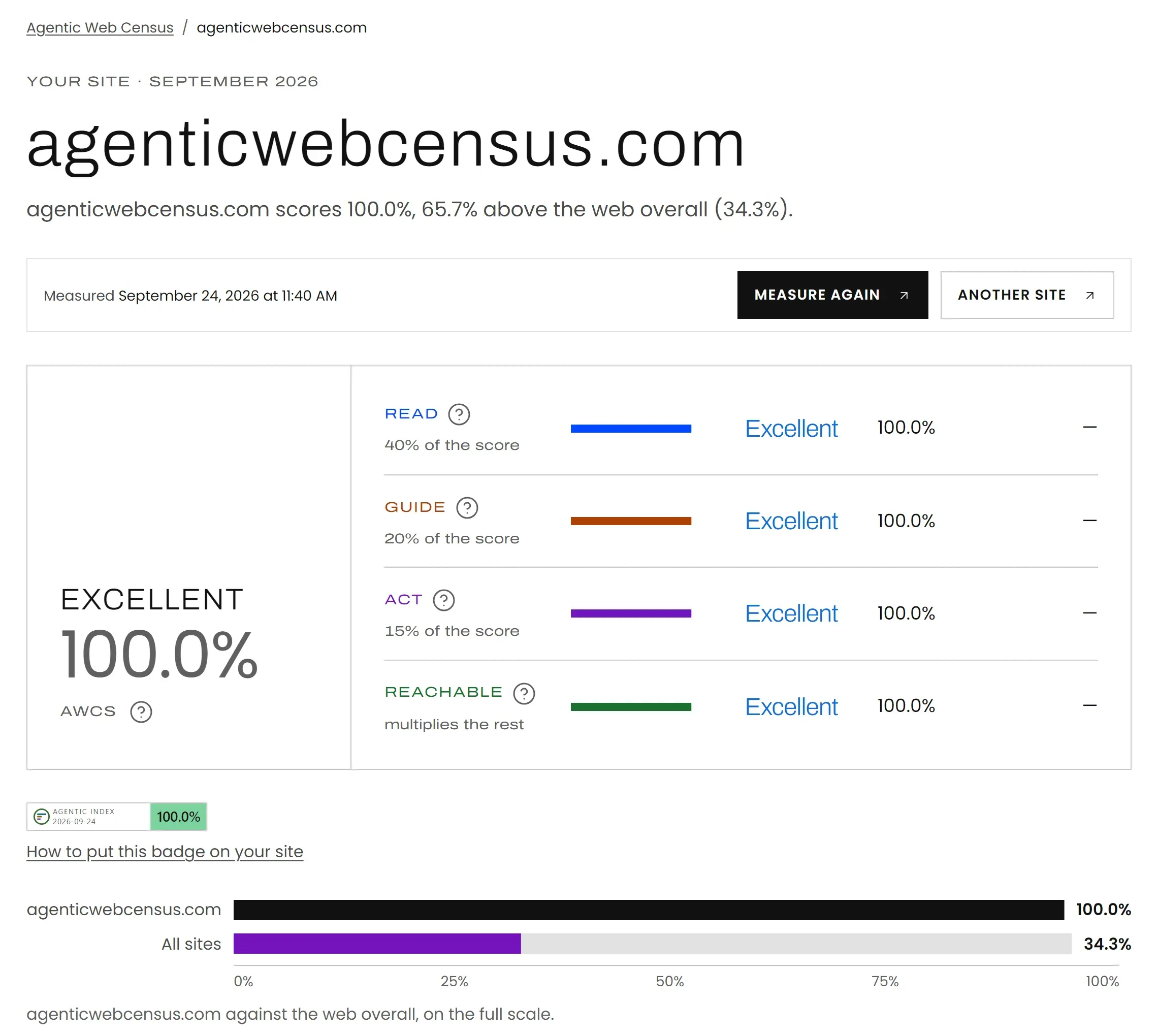Click 'Measured September 24, 2026 at 11:40 AM'
The height and width of the screenshot is (1036, 1158).
(190, 296)
